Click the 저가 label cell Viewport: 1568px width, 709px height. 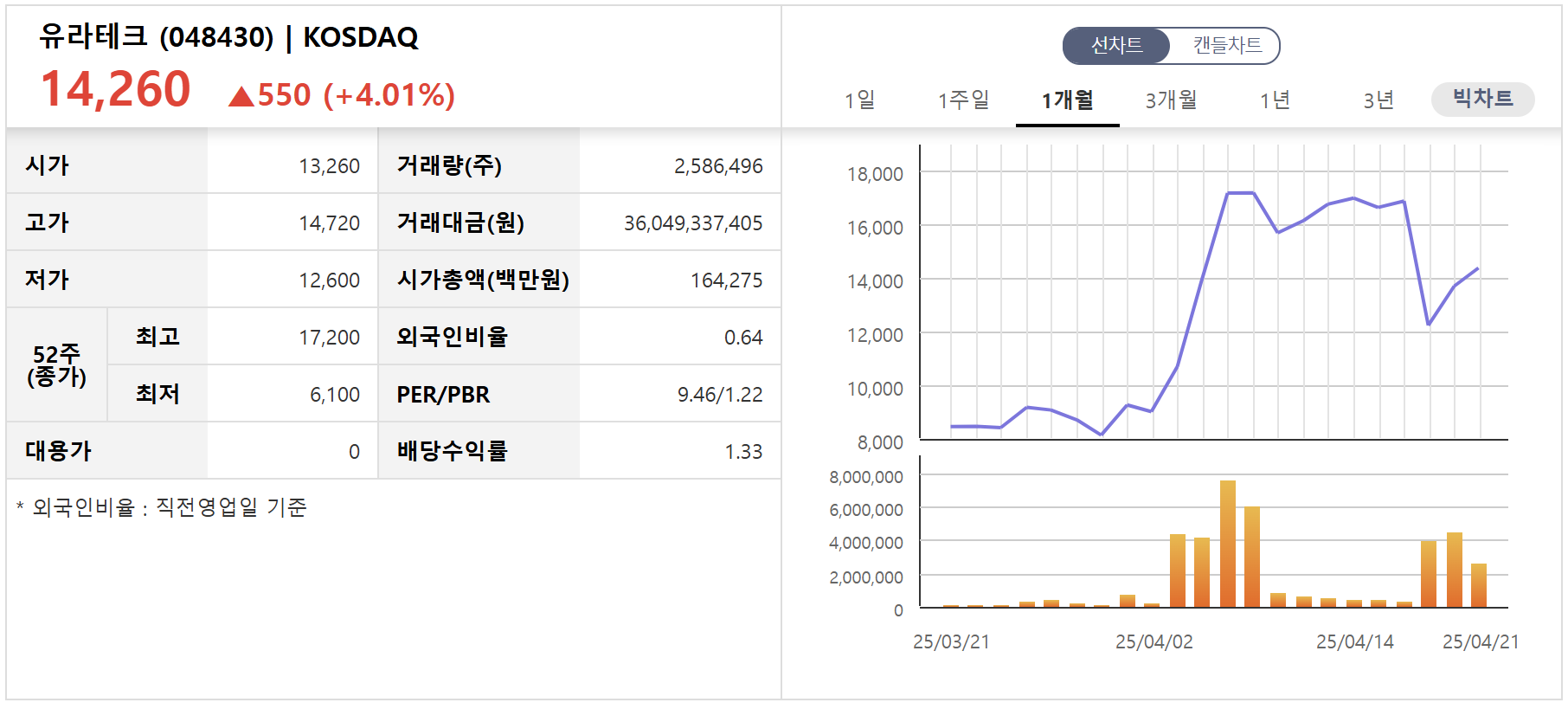(107, 280)
